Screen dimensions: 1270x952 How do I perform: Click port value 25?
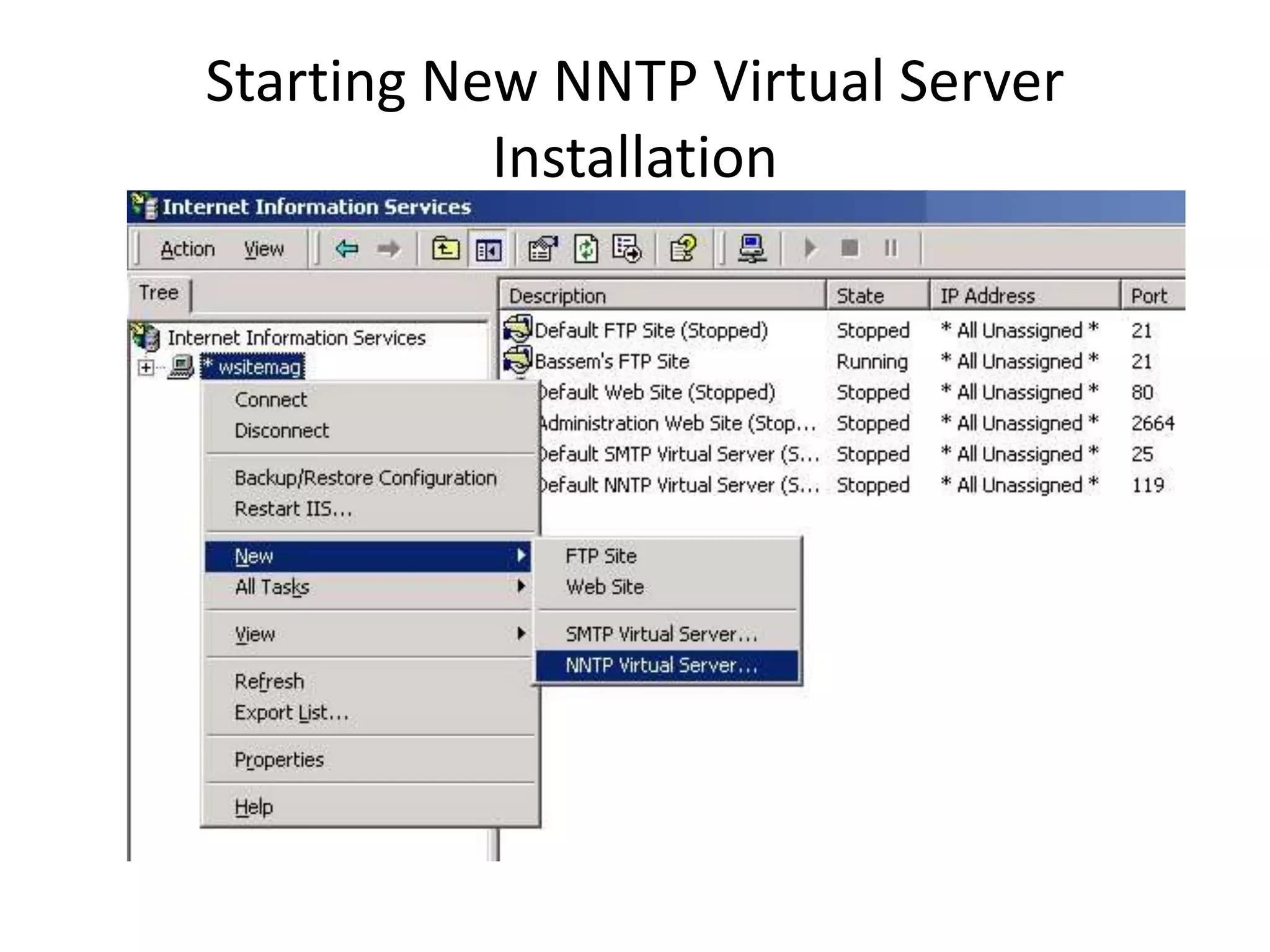1142,454
